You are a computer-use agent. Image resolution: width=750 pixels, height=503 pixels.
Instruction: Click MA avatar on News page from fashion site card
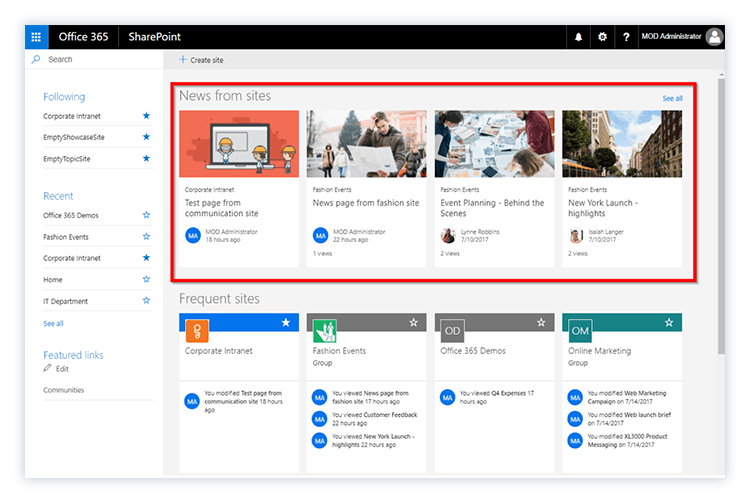[320, 235]
